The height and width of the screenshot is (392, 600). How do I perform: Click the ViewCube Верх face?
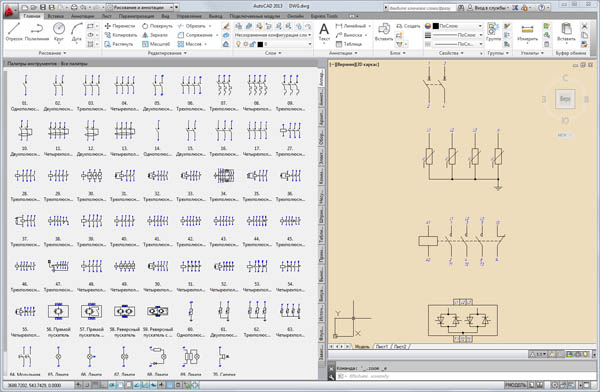tap(565, 99)
